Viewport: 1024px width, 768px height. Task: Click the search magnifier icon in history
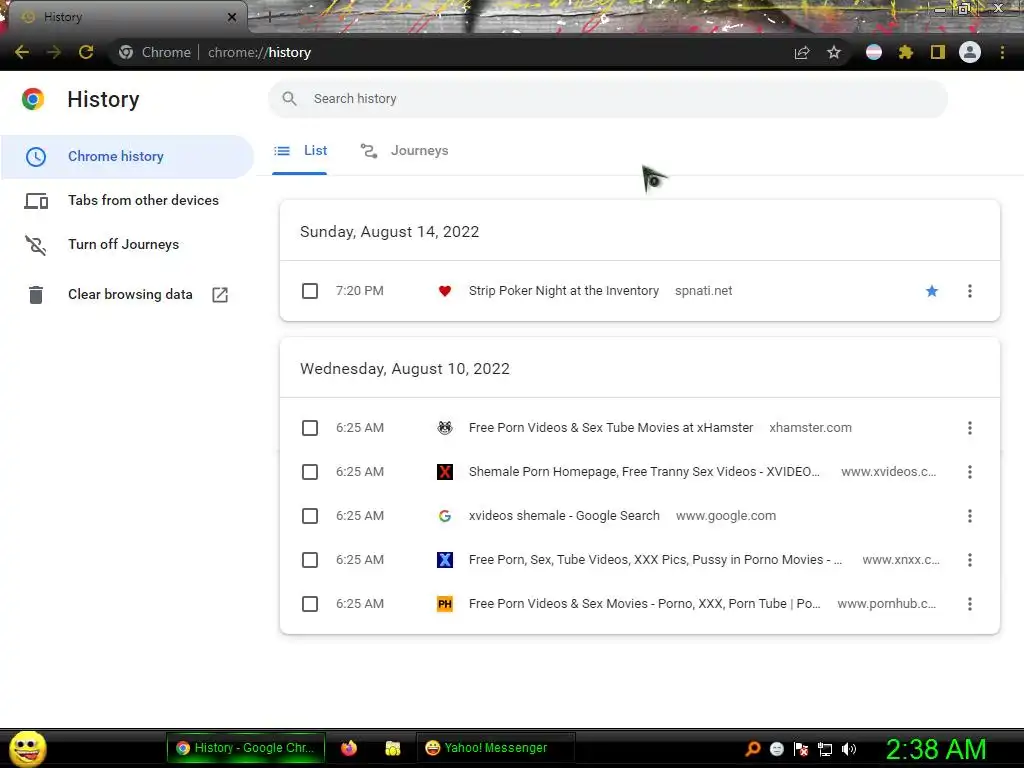(x=289, y=99)
